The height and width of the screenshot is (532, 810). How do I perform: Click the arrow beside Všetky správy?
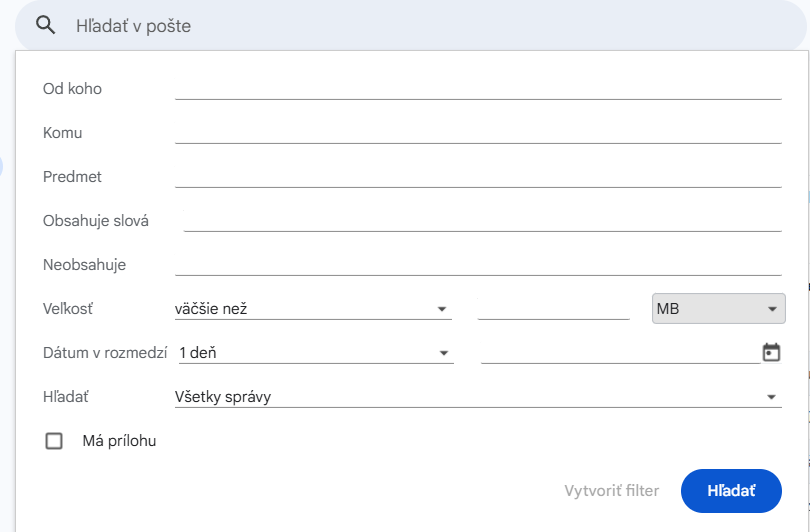click(x=771, y=397)
